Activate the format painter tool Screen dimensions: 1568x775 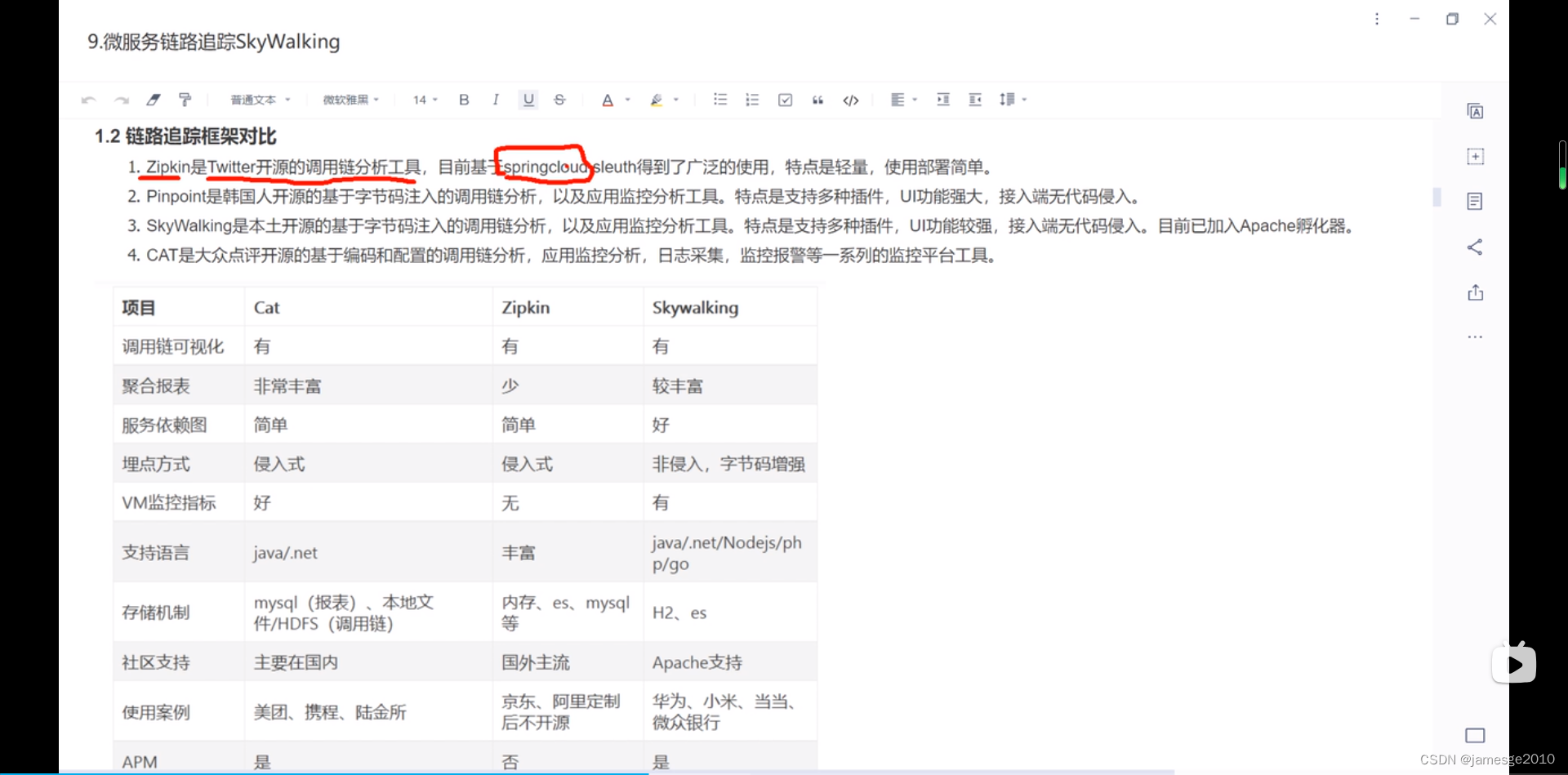185,100
